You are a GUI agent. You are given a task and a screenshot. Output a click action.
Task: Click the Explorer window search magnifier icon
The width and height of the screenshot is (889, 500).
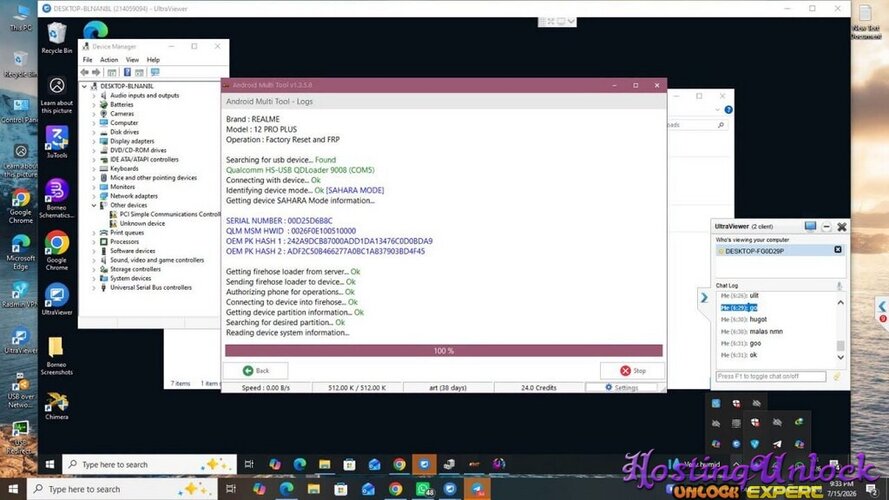[721, 125]
